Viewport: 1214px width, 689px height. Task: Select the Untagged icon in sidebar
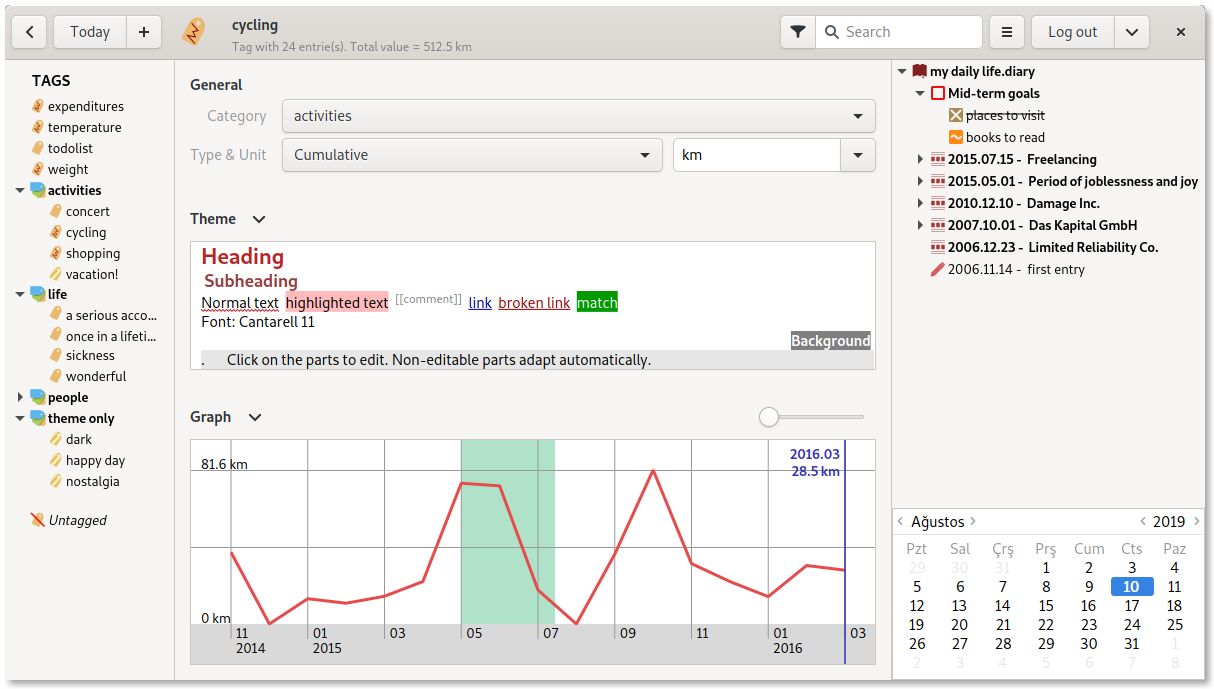coord(38,520)
